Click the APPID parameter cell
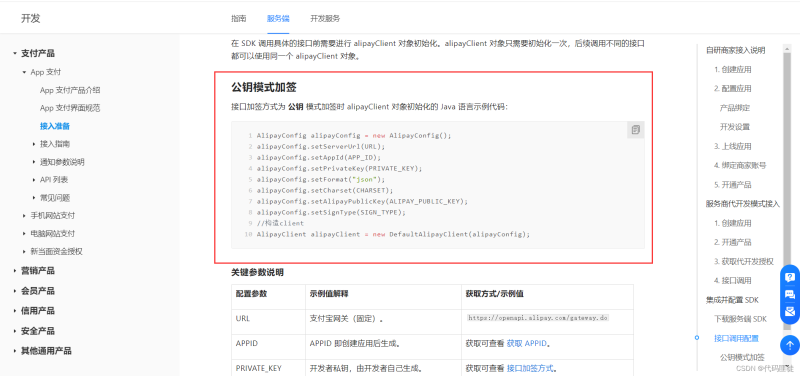The image size is (800, 376). [268, 347]
